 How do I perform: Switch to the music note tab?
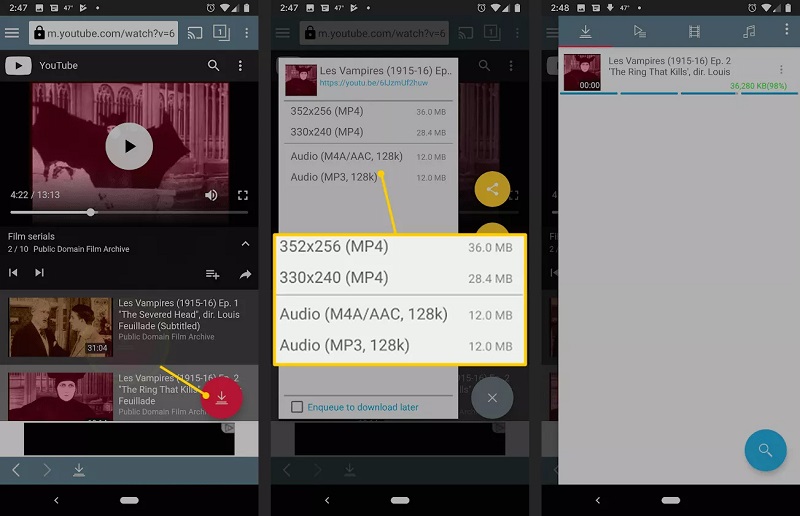pyautogui.click(x=748, y=32)
